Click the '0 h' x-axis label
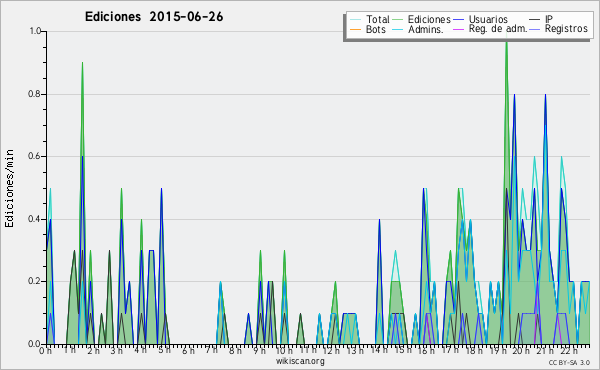 tap(45, 350)
